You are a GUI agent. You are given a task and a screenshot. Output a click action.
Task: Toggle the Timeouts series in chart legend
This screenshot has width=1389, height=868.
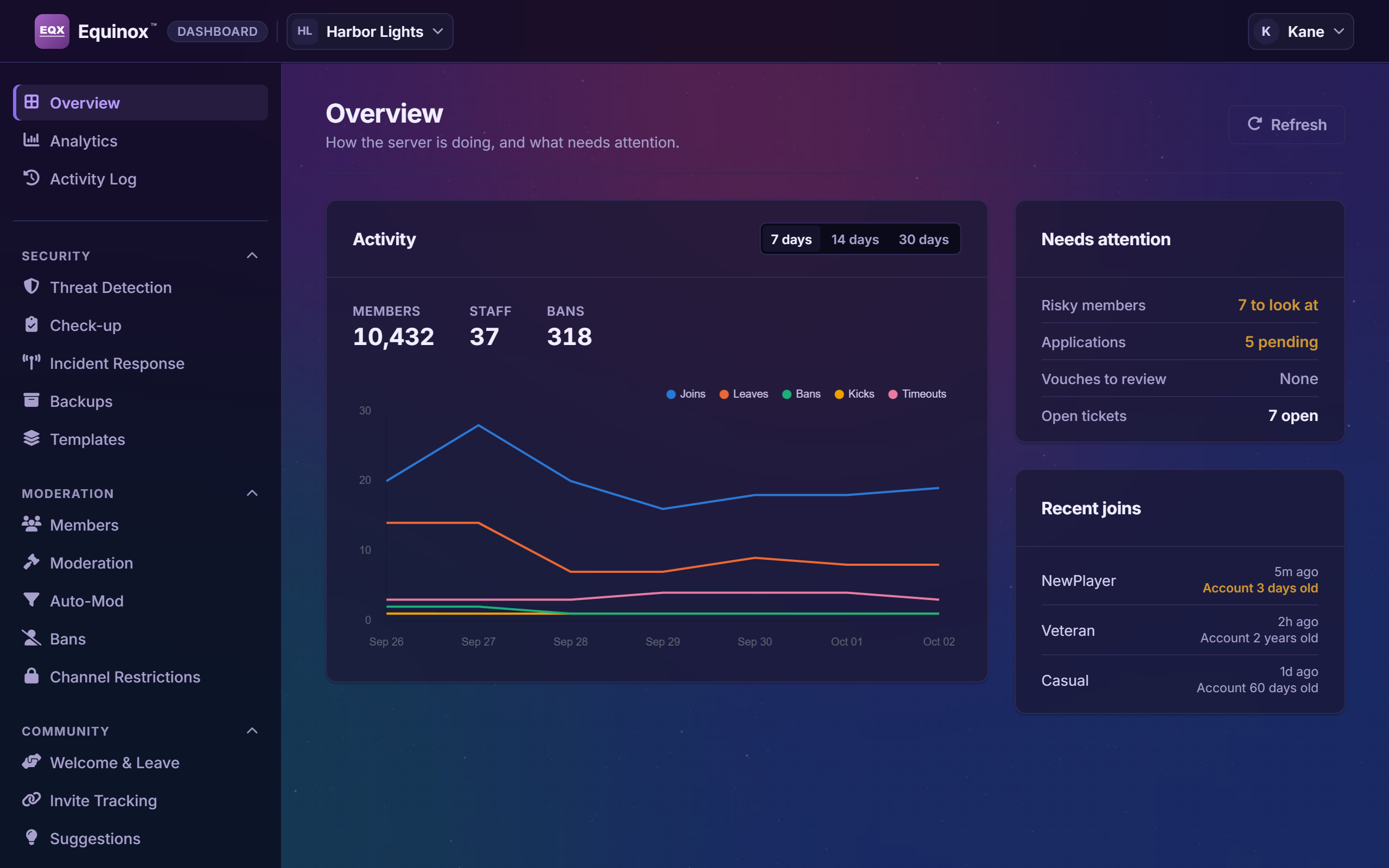pyautogui.click(x=917, y=394)
